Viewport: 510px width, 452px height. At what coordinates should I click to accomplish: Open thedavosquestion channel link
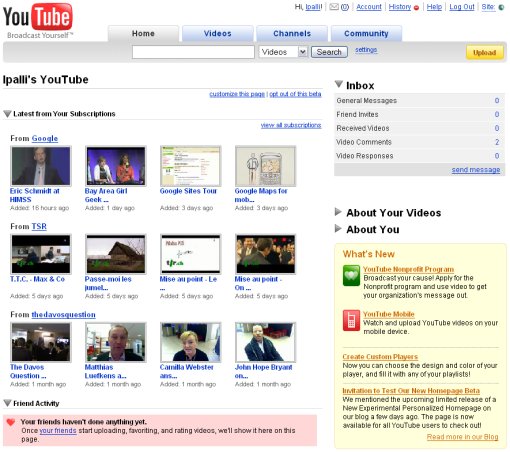pyautogui.click(x=63, y=315)
